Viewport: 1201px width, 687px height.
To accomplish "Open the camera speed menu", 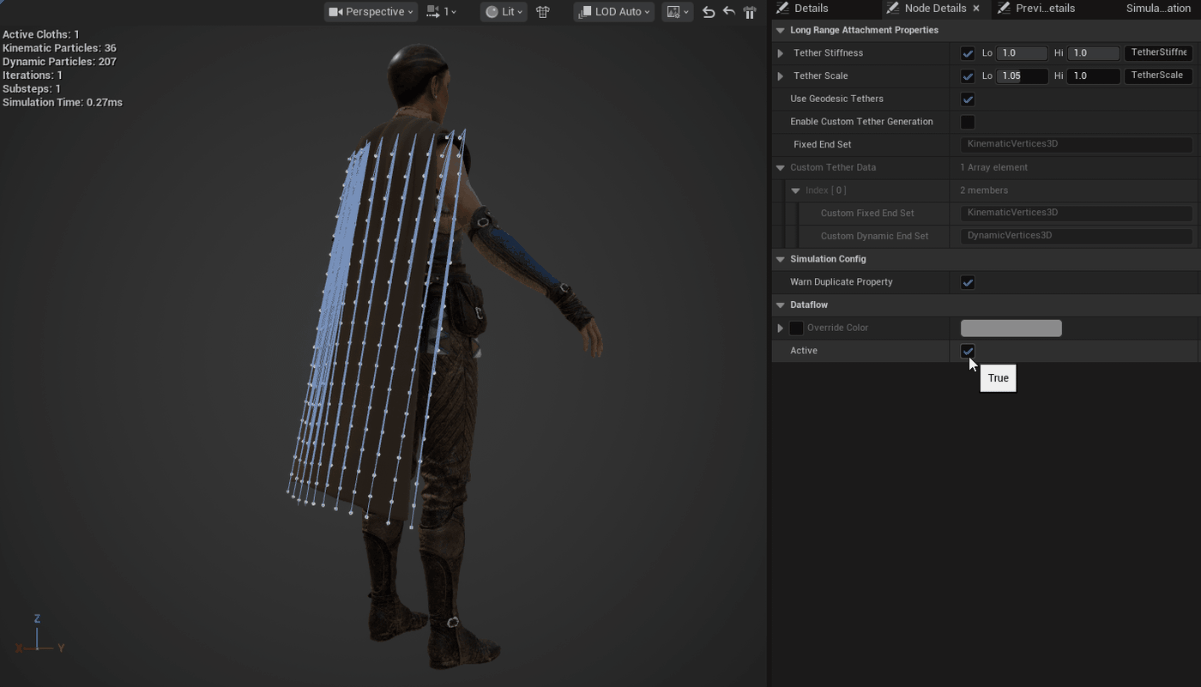I will (441, 12).
